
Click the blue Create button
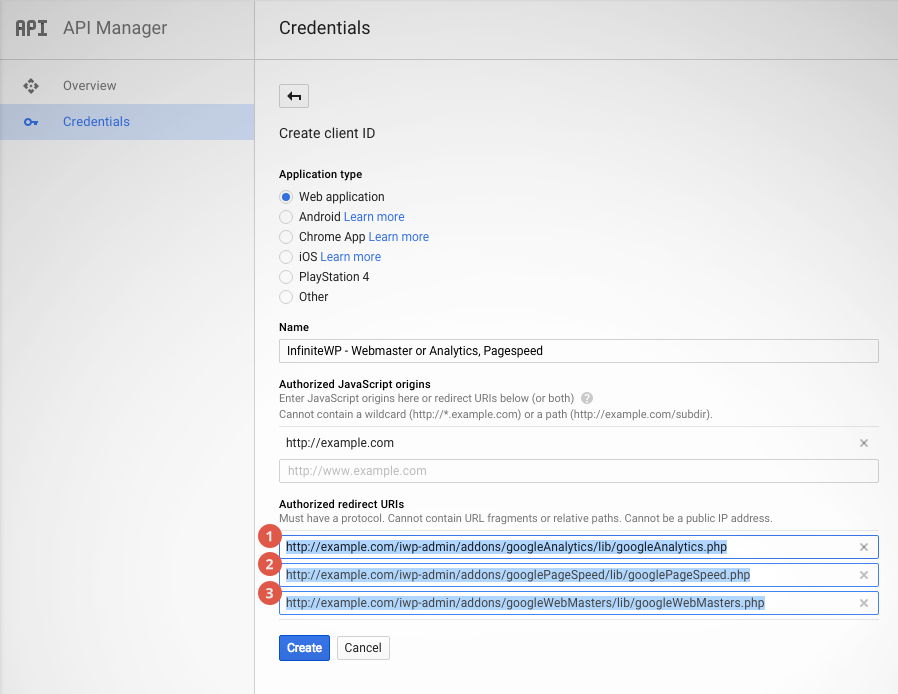pos(304,648)
